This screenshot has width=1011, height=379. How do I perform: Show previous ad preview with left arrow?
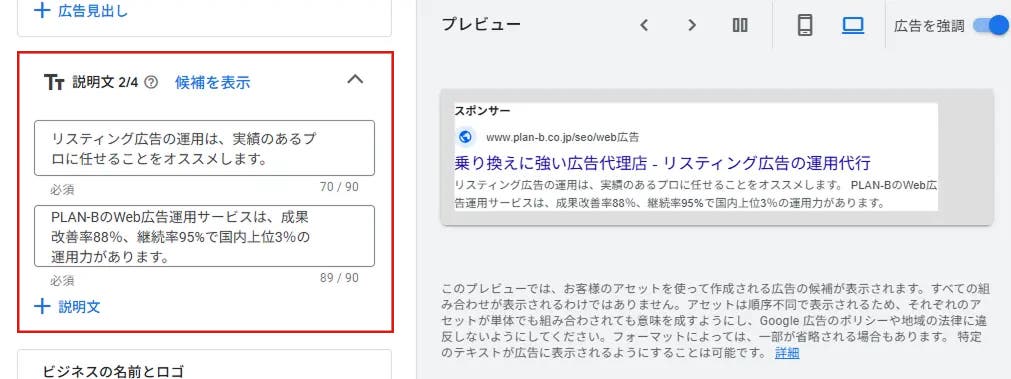click(643, 25)
